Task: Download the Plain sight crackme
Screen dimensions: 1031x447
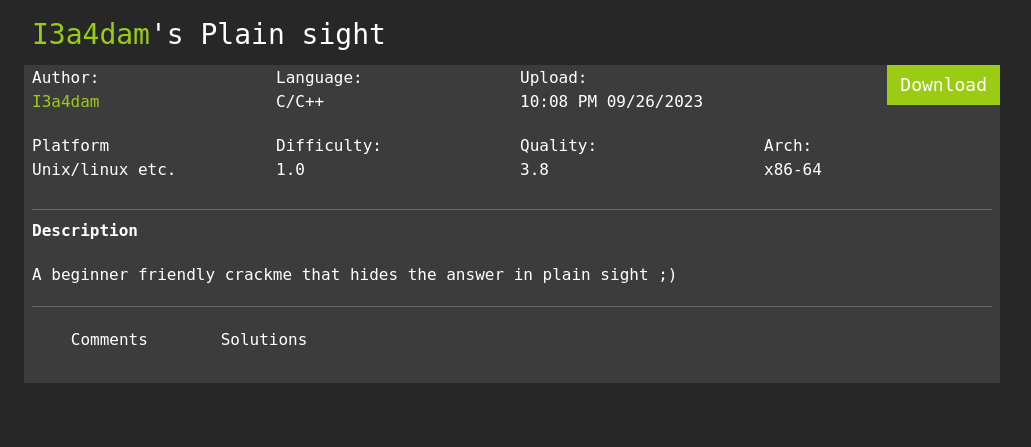Action: [943, 85]
